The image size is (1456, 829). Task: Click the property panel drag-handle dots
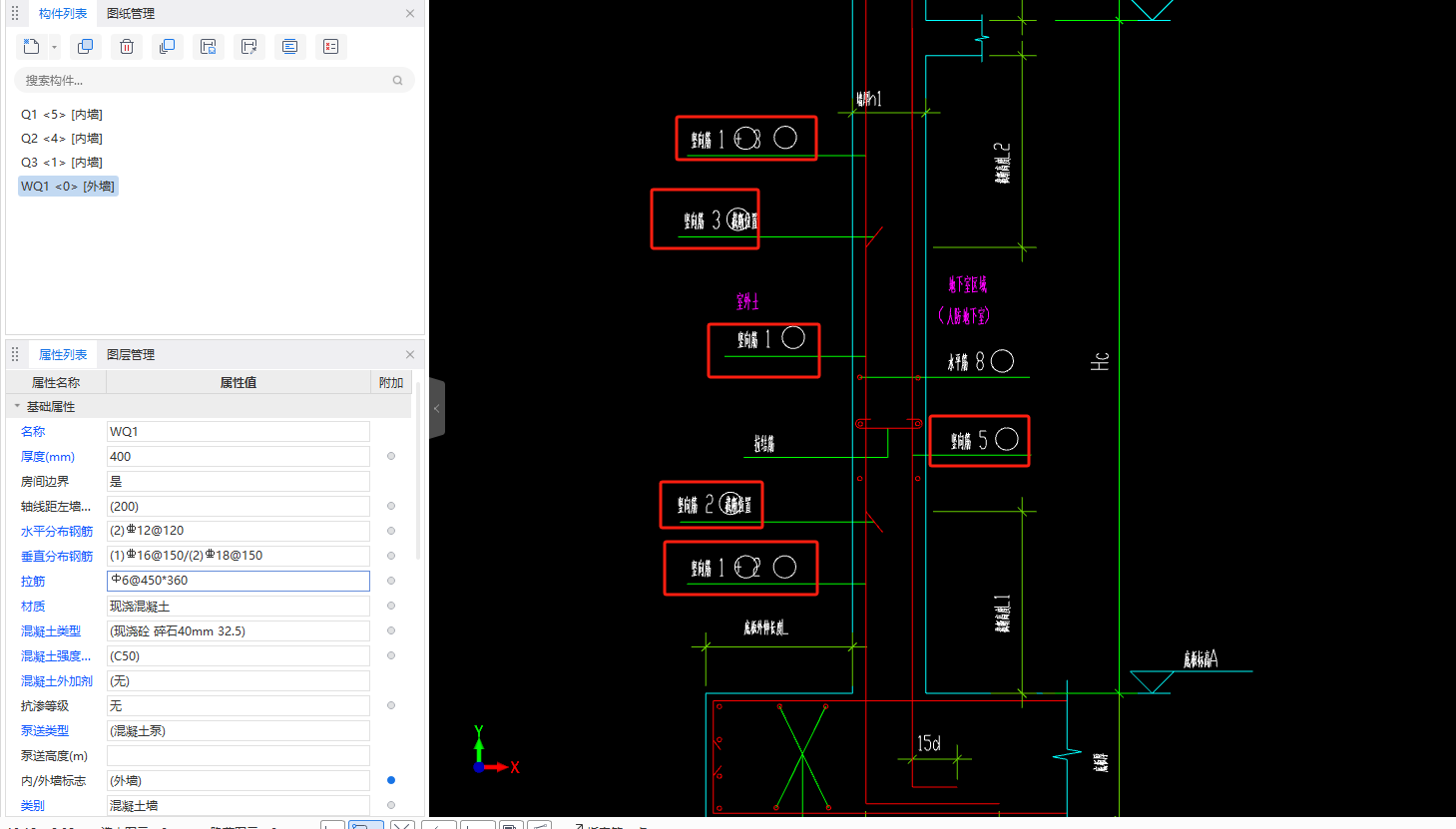(x=15, y=355)
